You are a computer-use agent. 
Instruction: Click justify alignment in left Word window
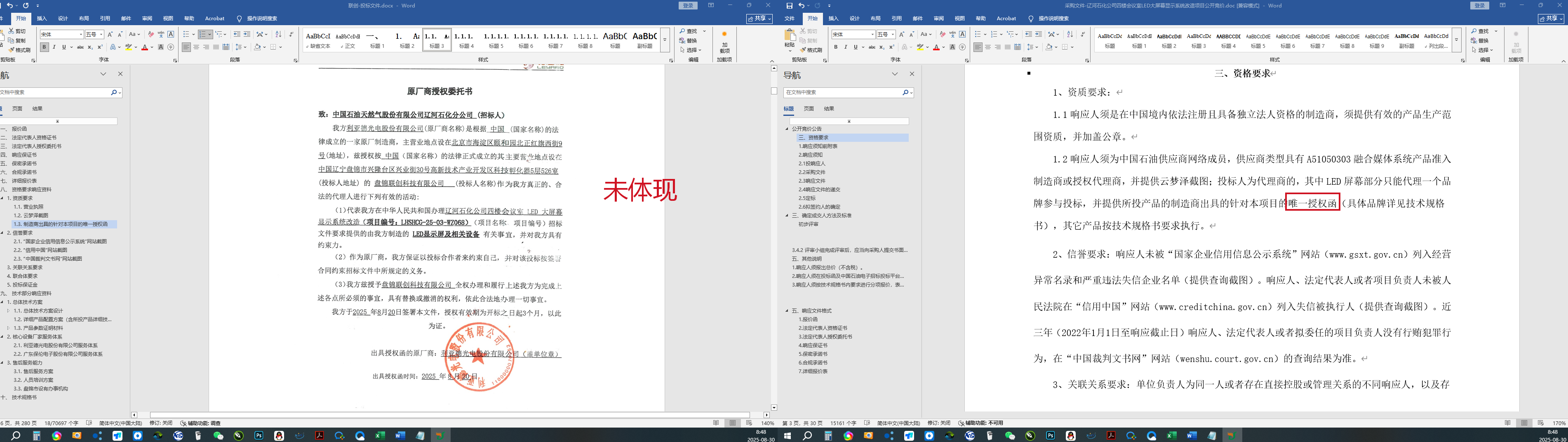click(216, 47)
